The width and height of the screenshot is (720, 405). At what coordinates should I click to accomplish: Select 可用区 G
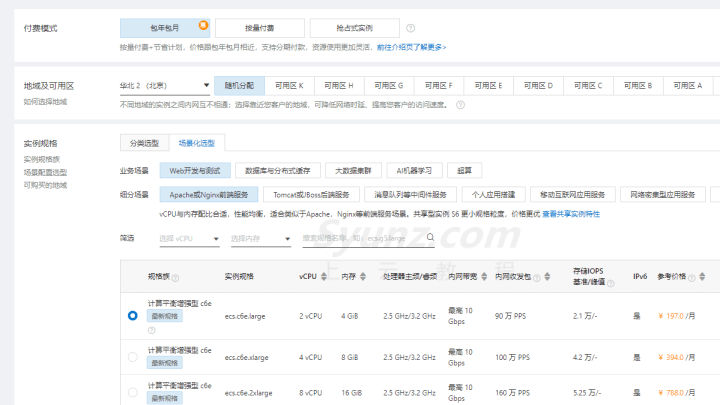tap(389, 85)
